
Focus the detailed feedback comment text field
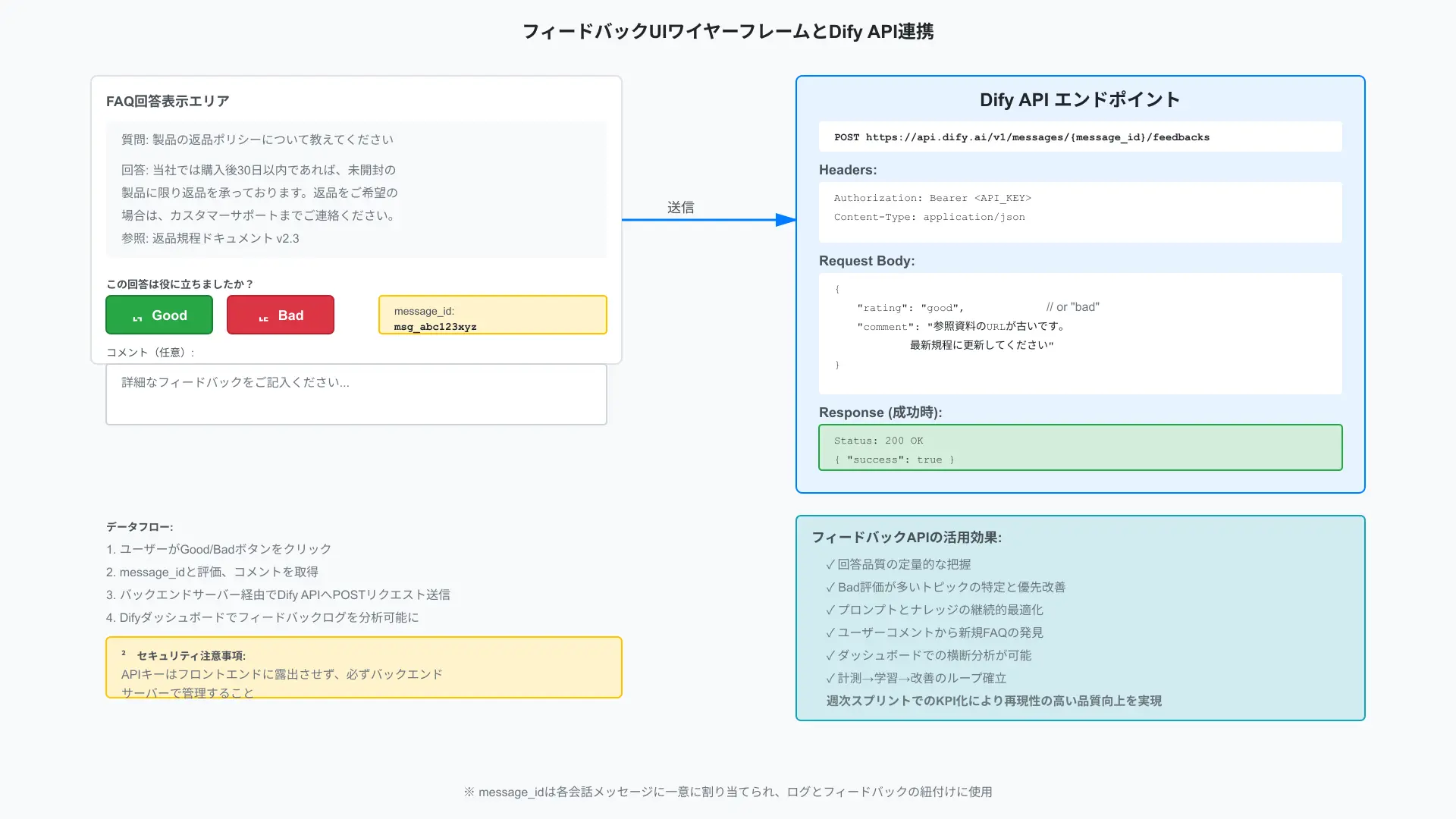(x=356, y=394)
